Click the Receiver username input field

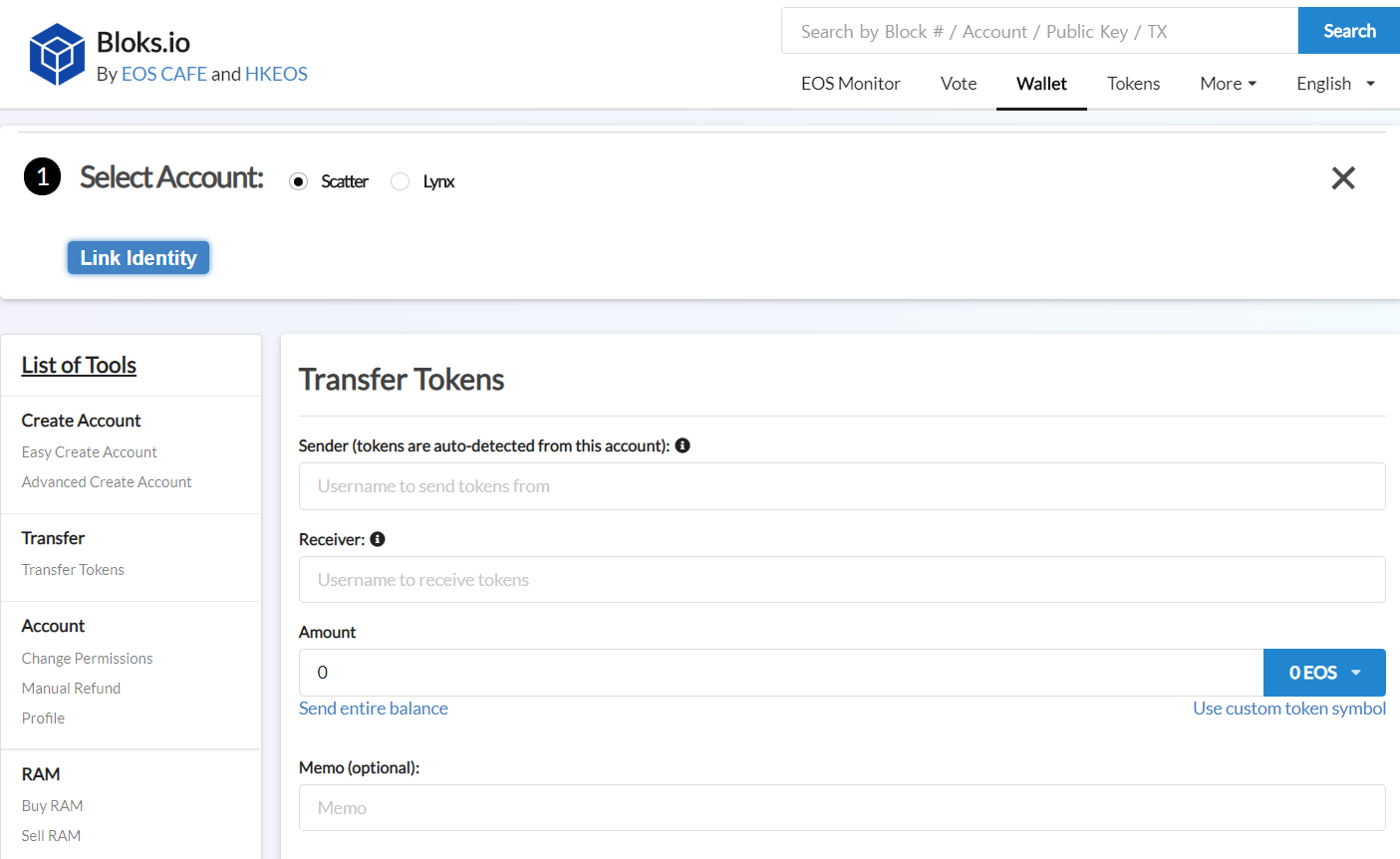842,580
